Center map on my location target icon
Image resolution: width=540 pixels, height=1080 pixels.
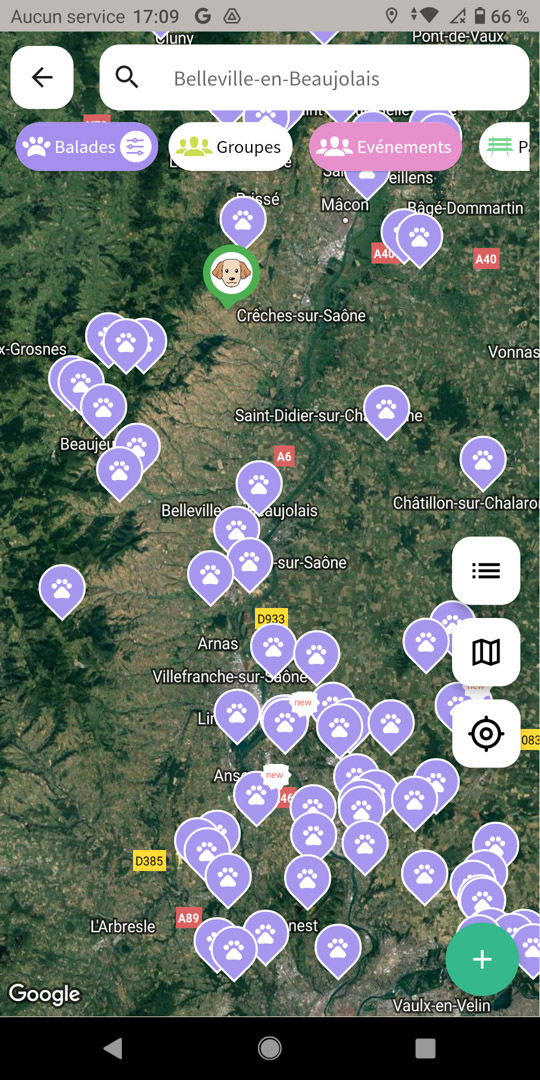coord(486,733)
